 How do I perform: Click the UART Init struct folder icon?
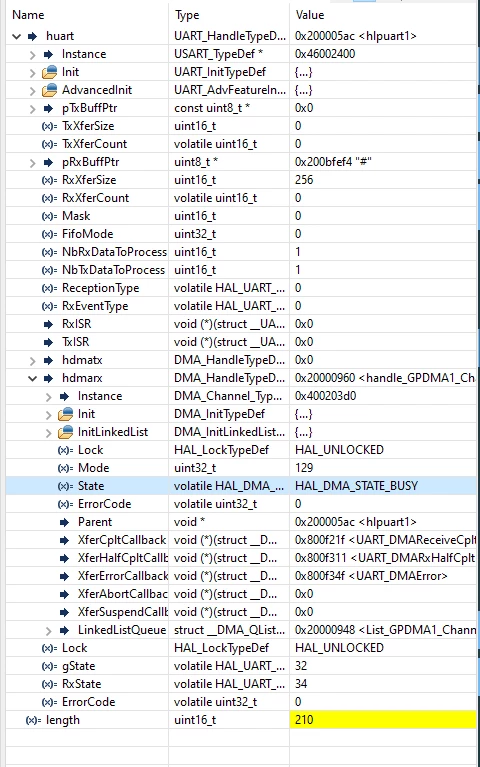click(49, 72)
